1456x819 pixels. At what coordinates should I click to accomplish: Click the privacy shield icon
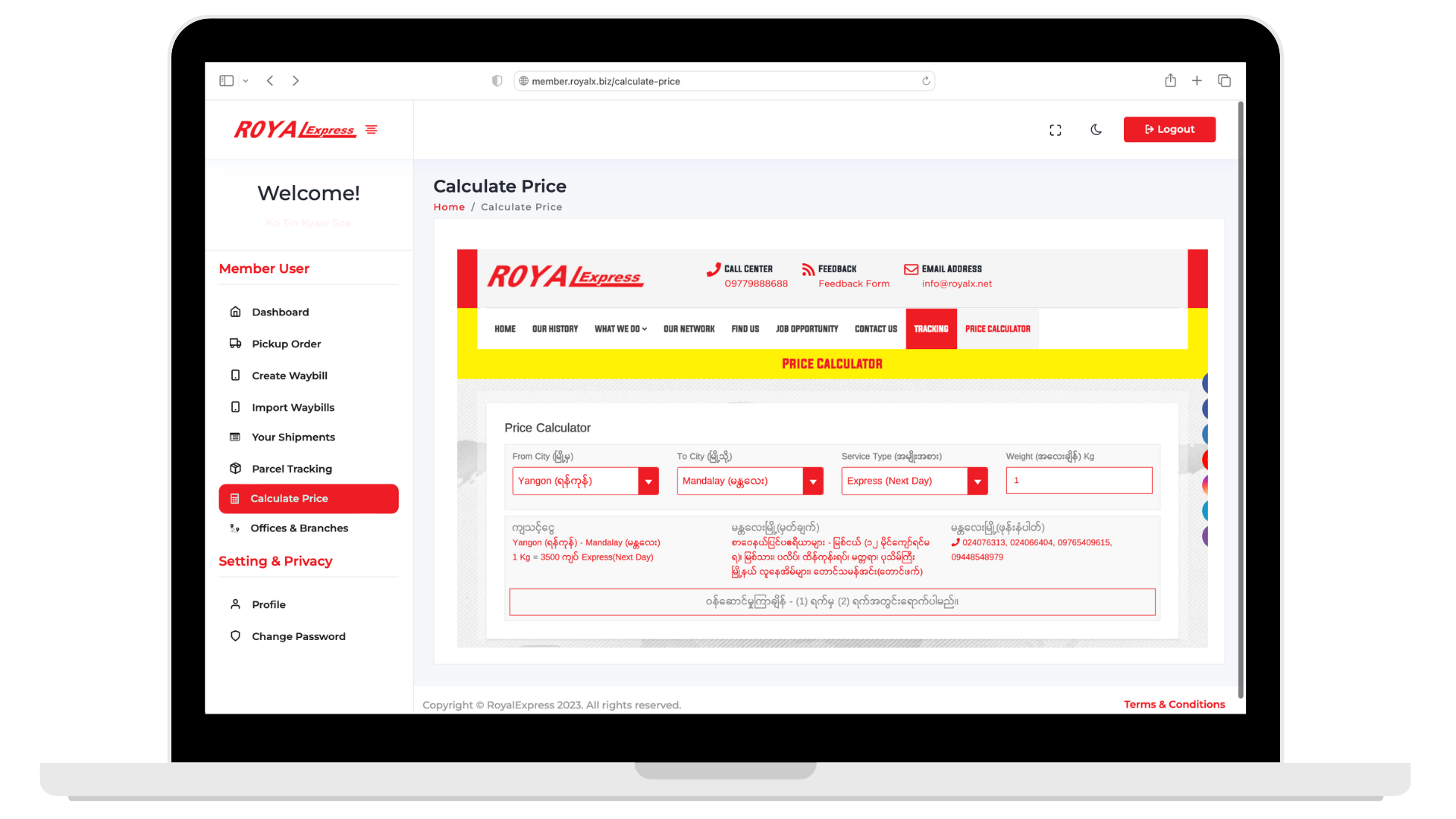click(497, 81)
